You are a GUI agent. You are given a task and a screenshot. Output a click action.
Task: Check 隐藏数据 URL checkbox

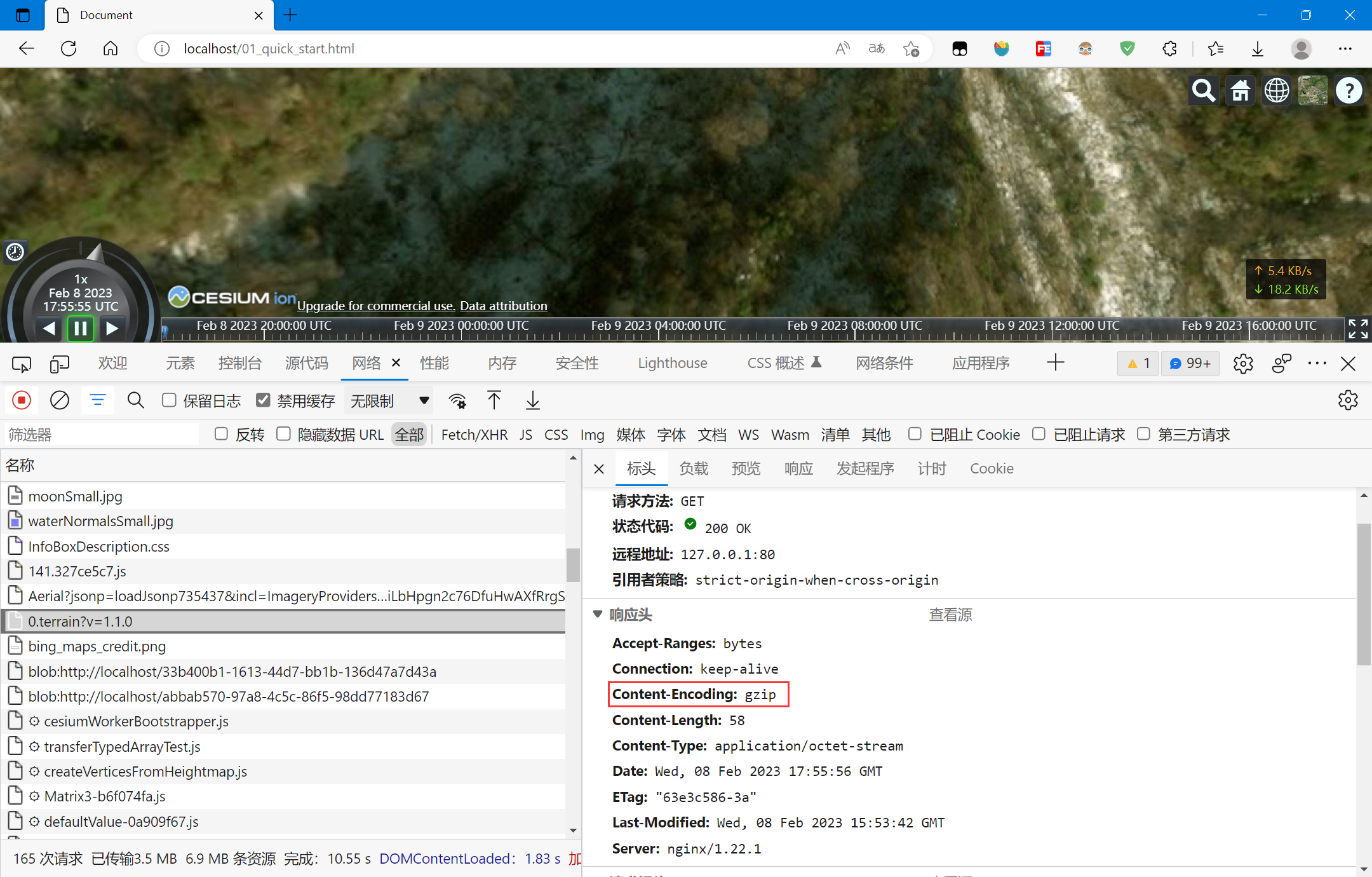click(x=283, y=434)
